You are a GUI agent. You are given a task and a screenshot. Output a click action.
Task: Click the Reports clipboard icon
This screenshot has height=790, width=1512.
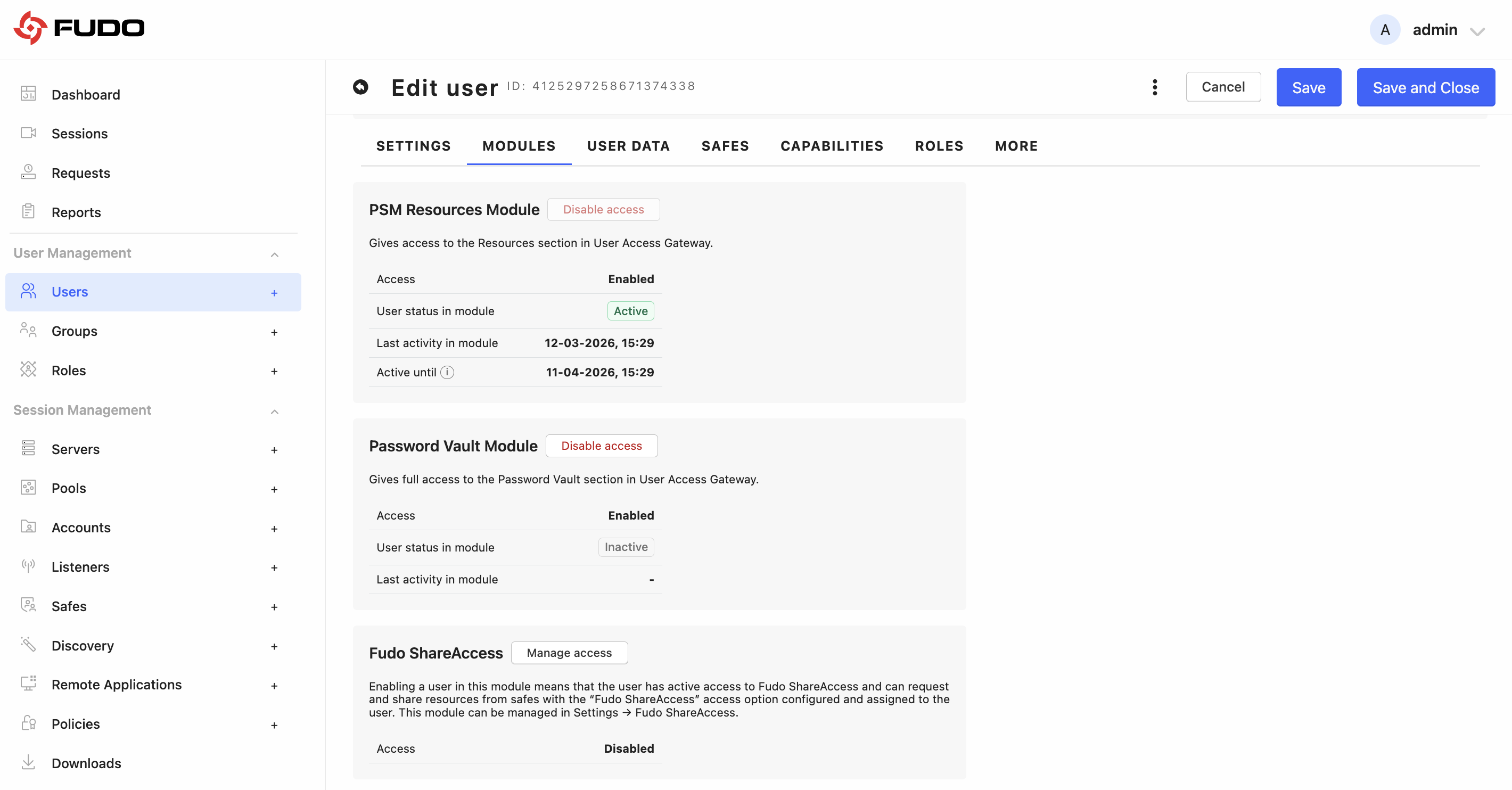[x=28, y=211]
